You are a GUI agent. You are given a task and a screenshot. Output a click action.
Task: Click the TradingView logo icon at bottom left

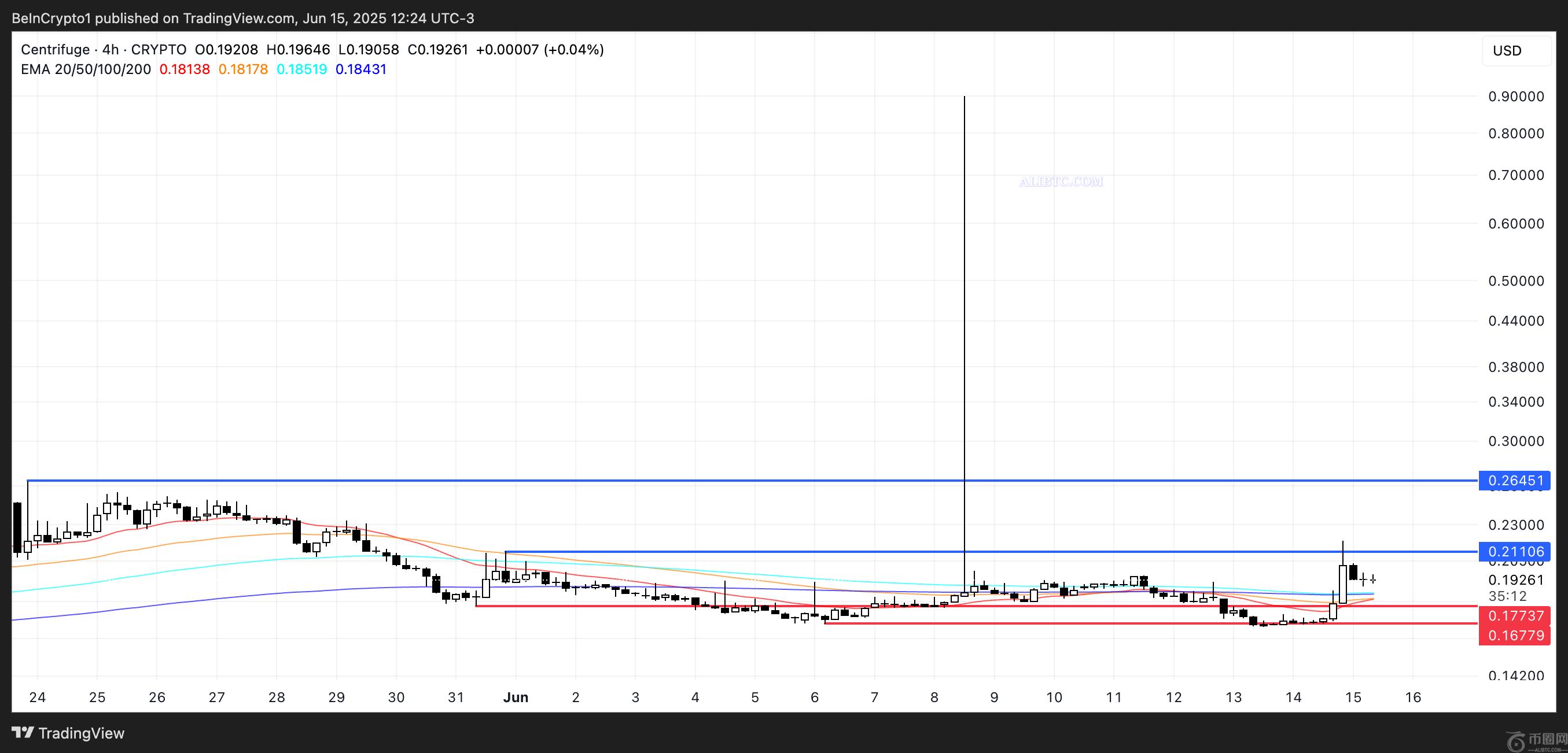tap(23, 732)
